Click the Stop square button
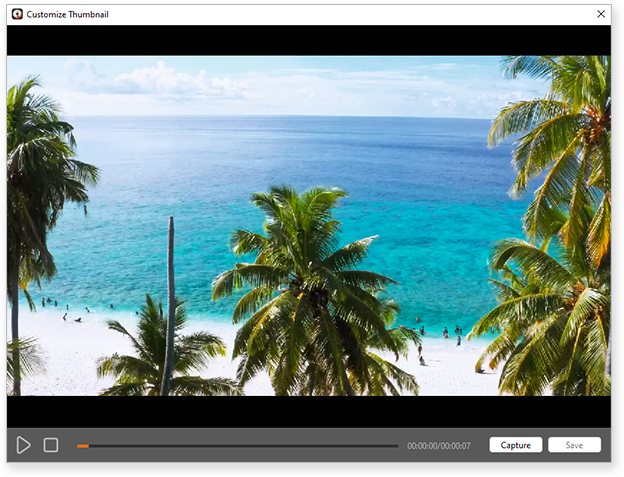 (x=51, y=445)
